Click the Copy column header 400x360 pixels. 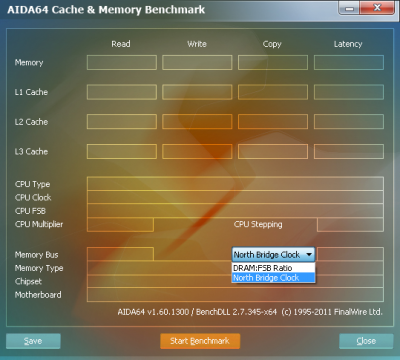point(272,44)
